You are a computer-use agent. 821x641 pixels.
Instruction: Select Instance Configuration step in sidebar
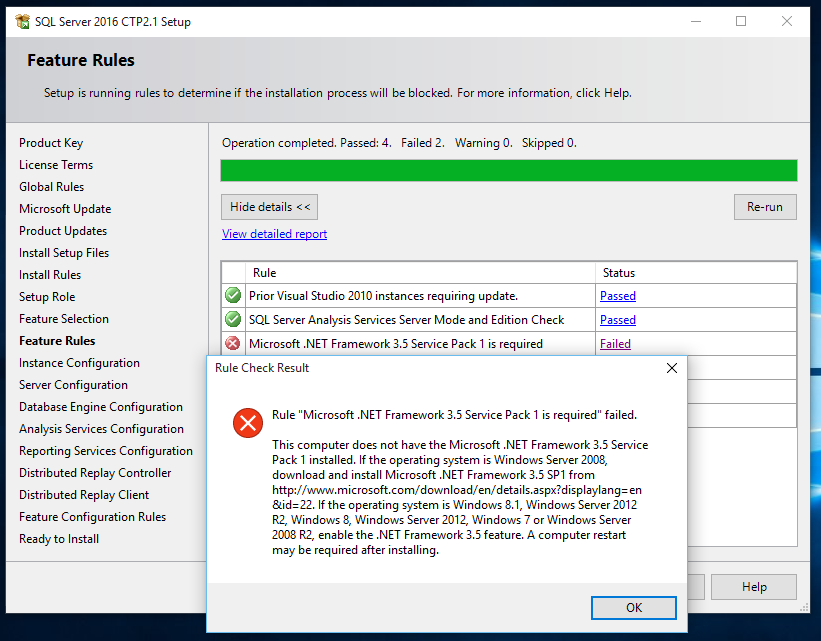pyautogui.click(x=79, y=363)
